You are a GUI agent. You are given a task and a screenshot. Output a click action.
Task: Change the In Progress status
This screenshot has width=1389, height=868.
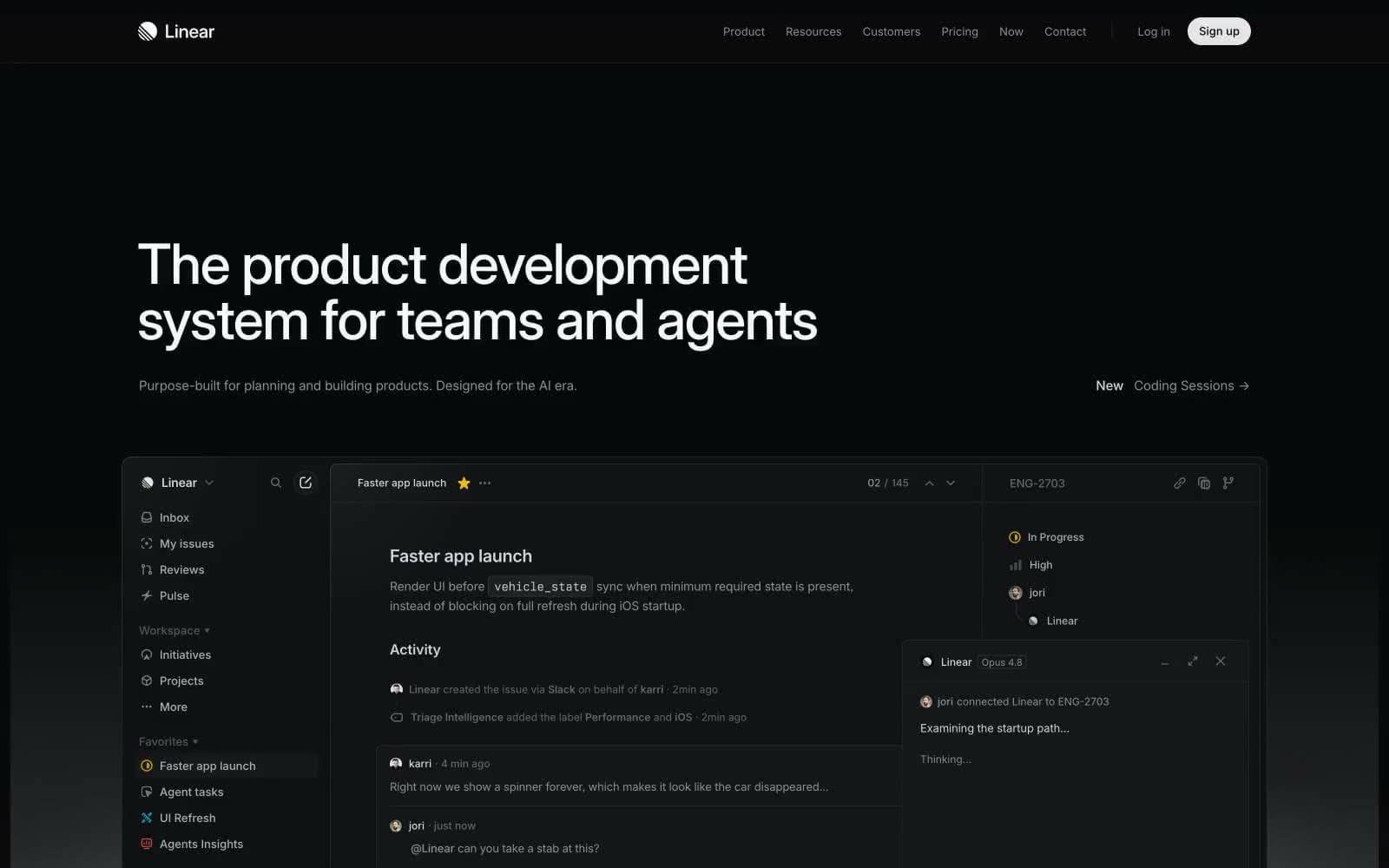pos(1046,537)
